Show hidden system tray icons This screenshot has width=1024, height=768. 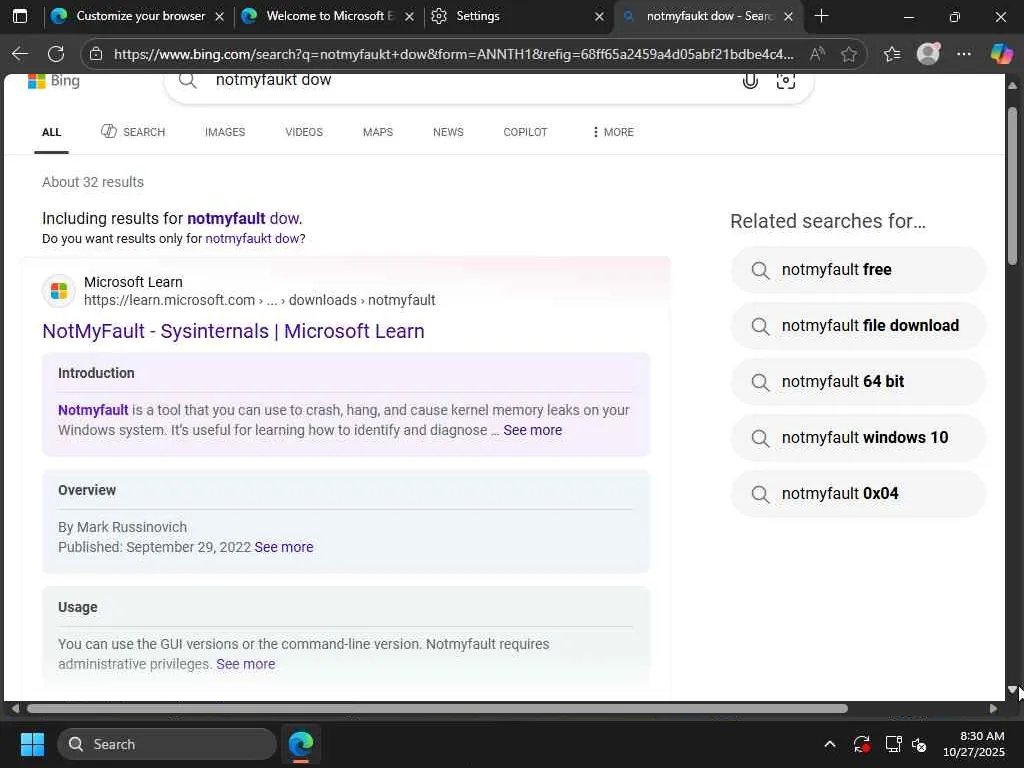click(x=829, y=744)
